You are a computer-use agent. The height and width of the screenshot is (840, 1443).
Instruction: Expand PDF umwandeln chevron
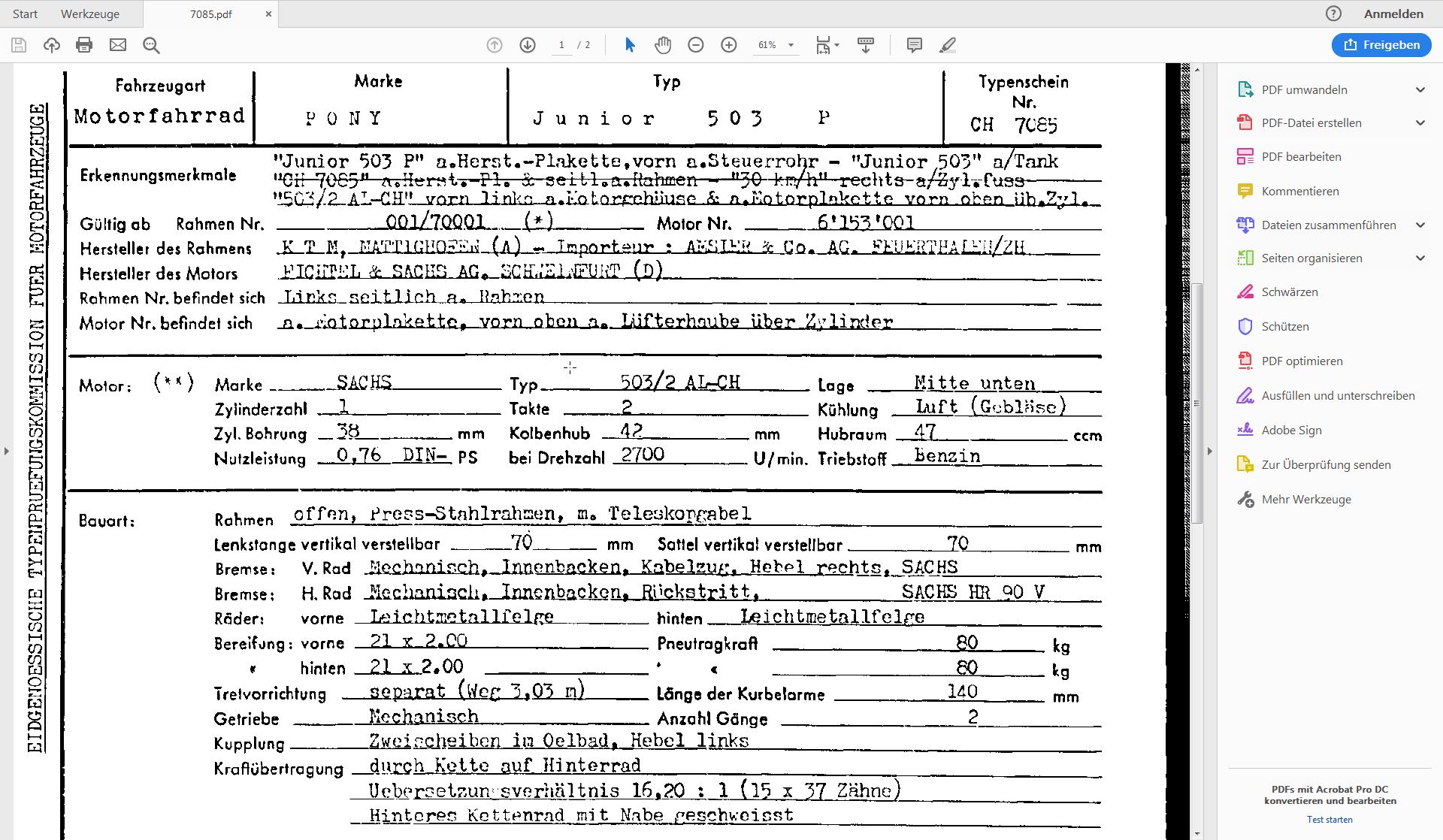point(1420,89)
